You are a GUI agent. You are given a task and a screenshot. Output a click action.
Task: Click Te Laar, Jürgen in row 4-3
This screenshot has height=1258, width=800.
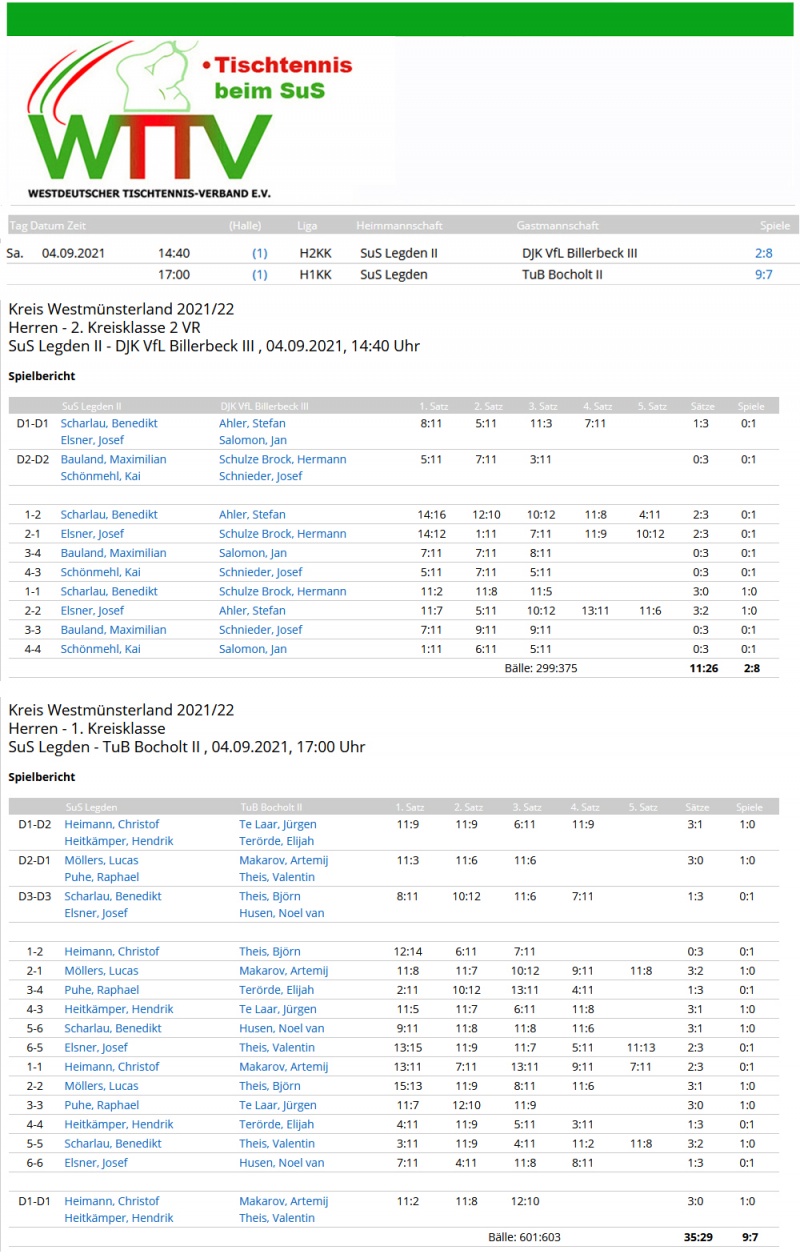(277, 1009)
